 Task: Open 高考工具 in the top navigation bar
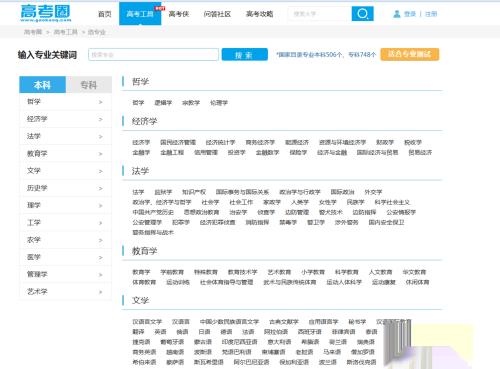[140, 14]
